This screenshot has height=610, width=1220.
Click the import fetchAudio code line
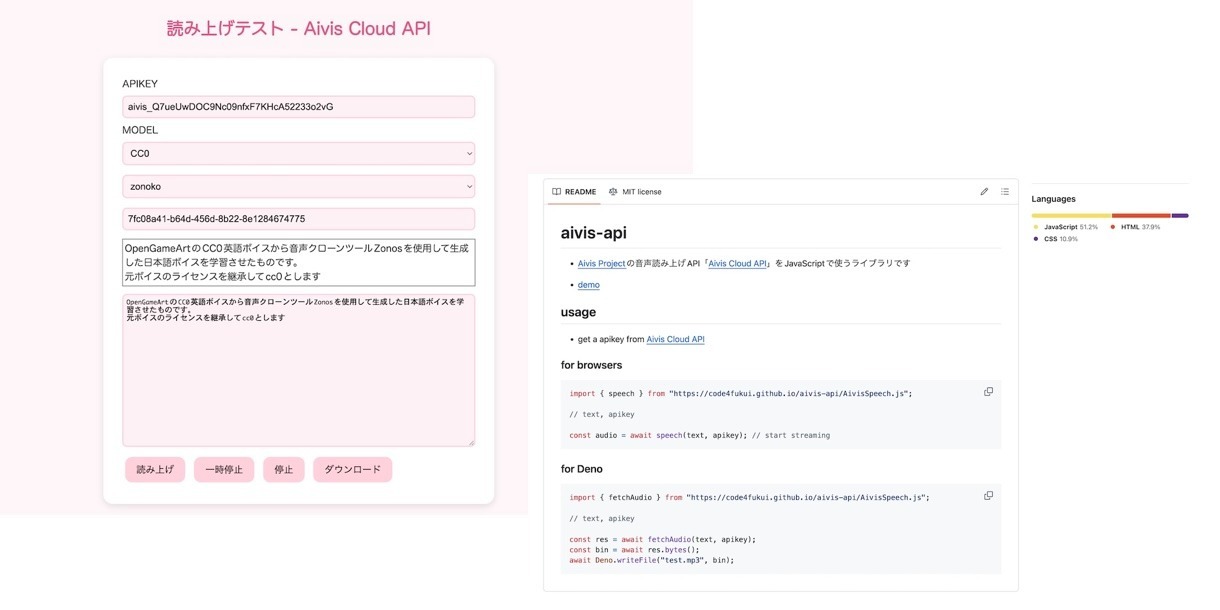pos(749,497)
